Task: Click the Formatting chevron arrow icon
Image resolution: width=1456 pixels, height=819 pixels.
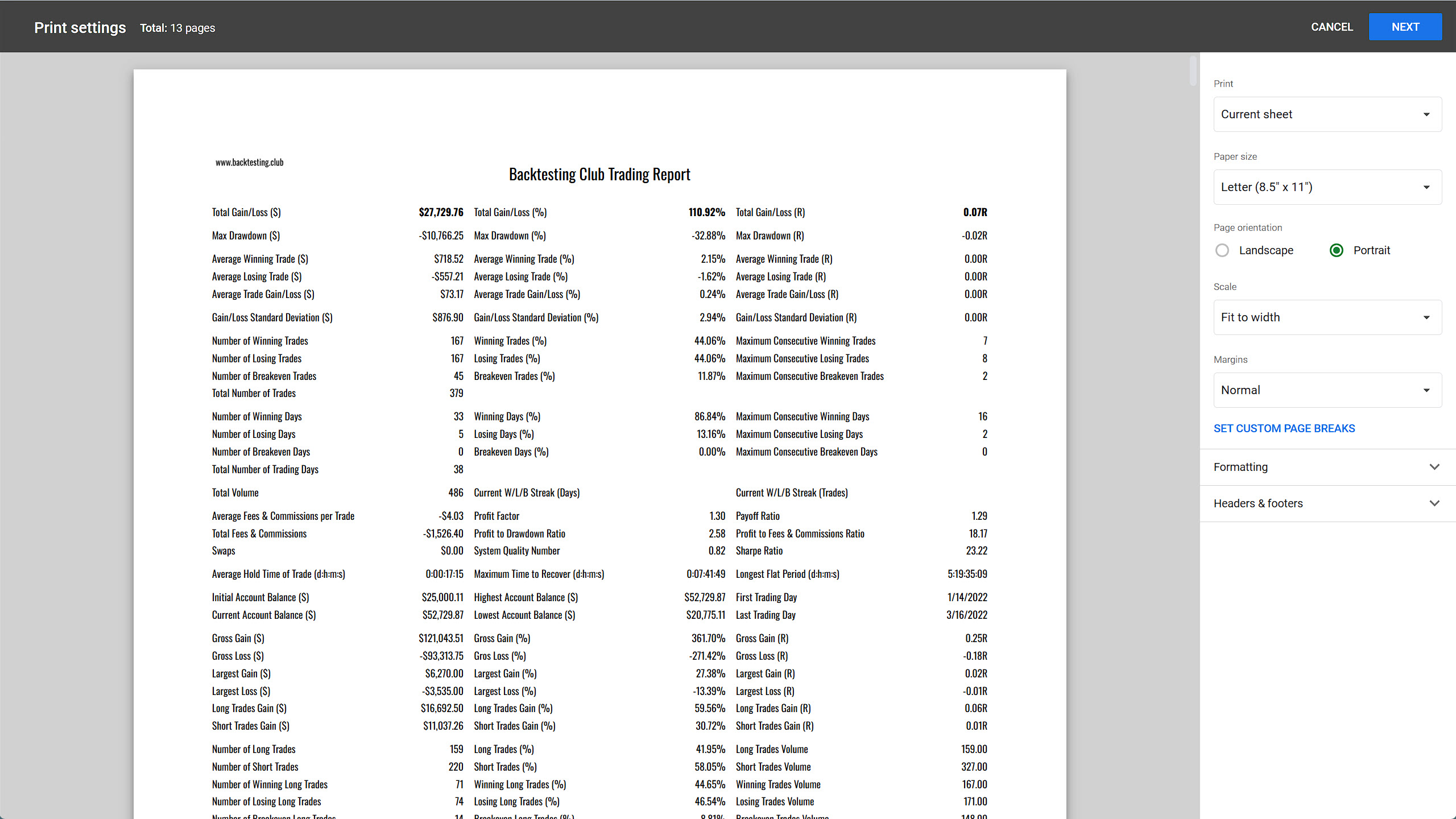Action: pos(1434,467)
